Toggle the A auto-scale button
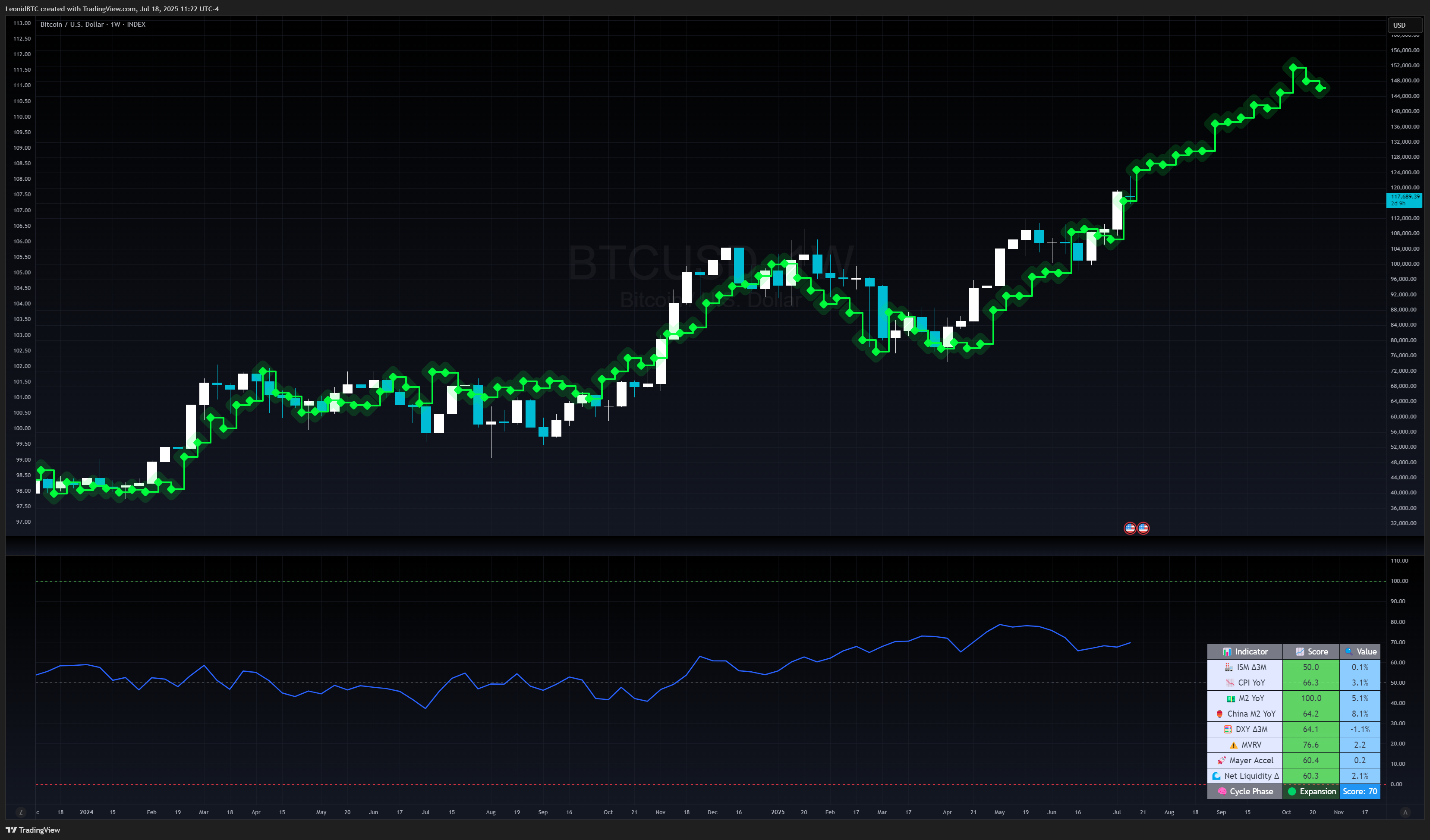The height and width of the screenshot is (840, 1430). tap(1405, 812)
